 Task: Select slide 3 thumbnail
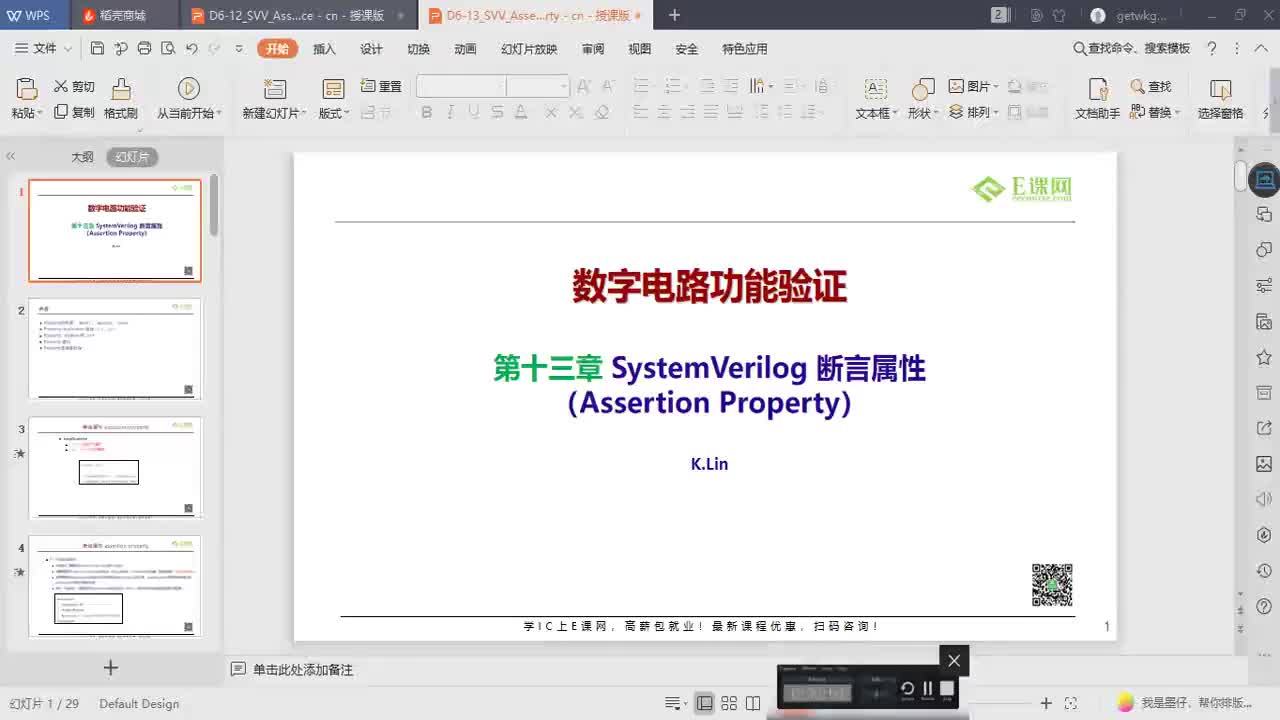coord(114,467)
